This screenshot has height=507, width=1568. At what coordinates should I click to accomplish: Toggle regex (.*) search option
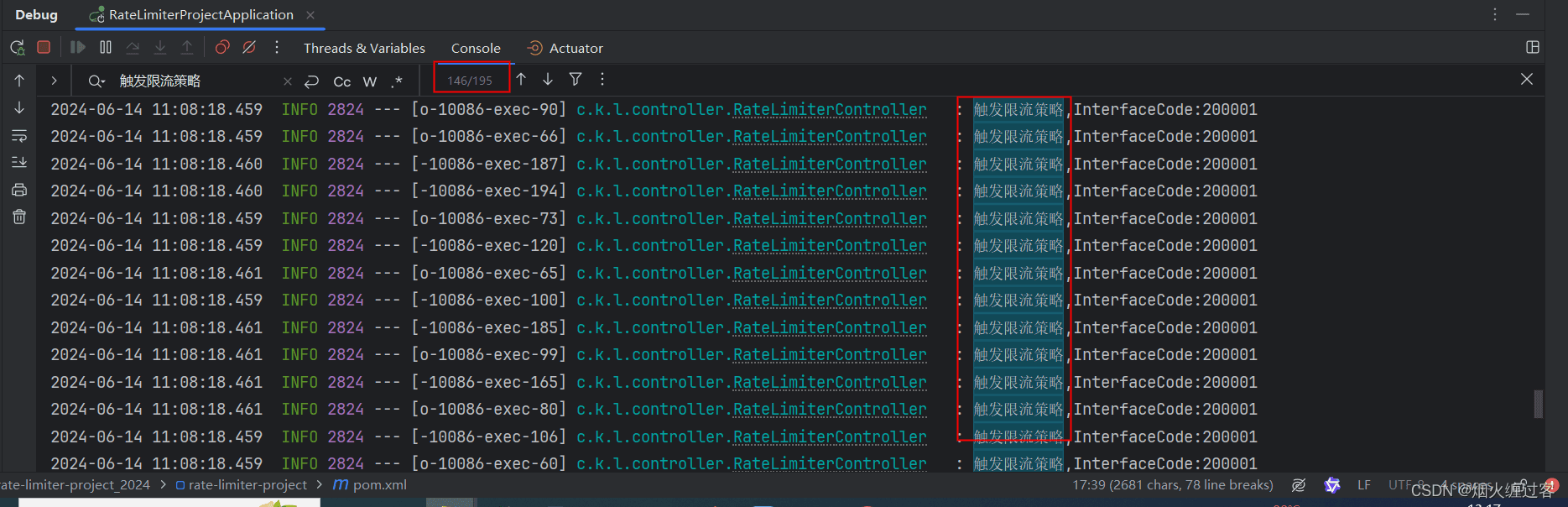tap(397, 81)
